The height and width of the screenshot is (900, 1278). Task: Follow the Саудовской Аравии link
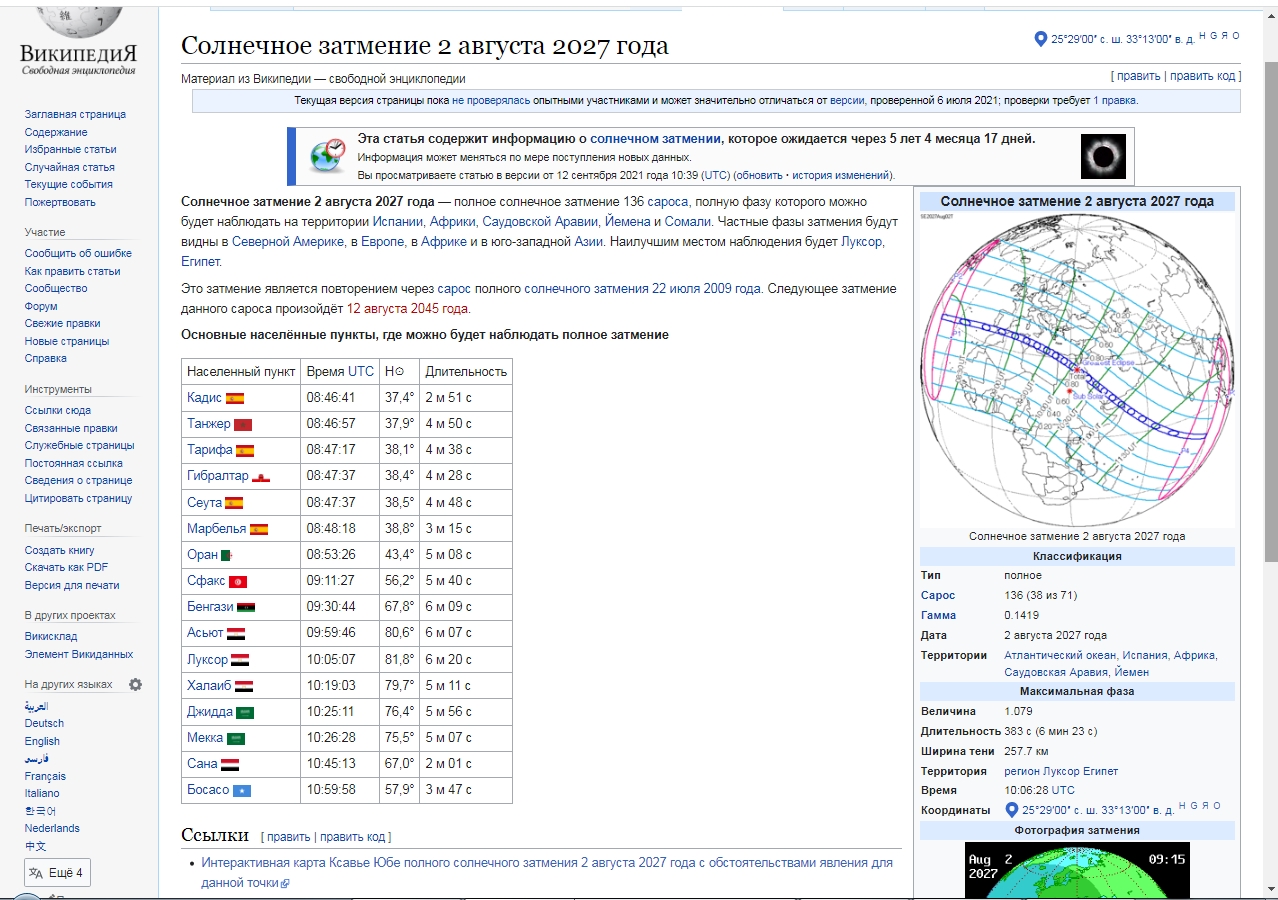tap(540, 222)
